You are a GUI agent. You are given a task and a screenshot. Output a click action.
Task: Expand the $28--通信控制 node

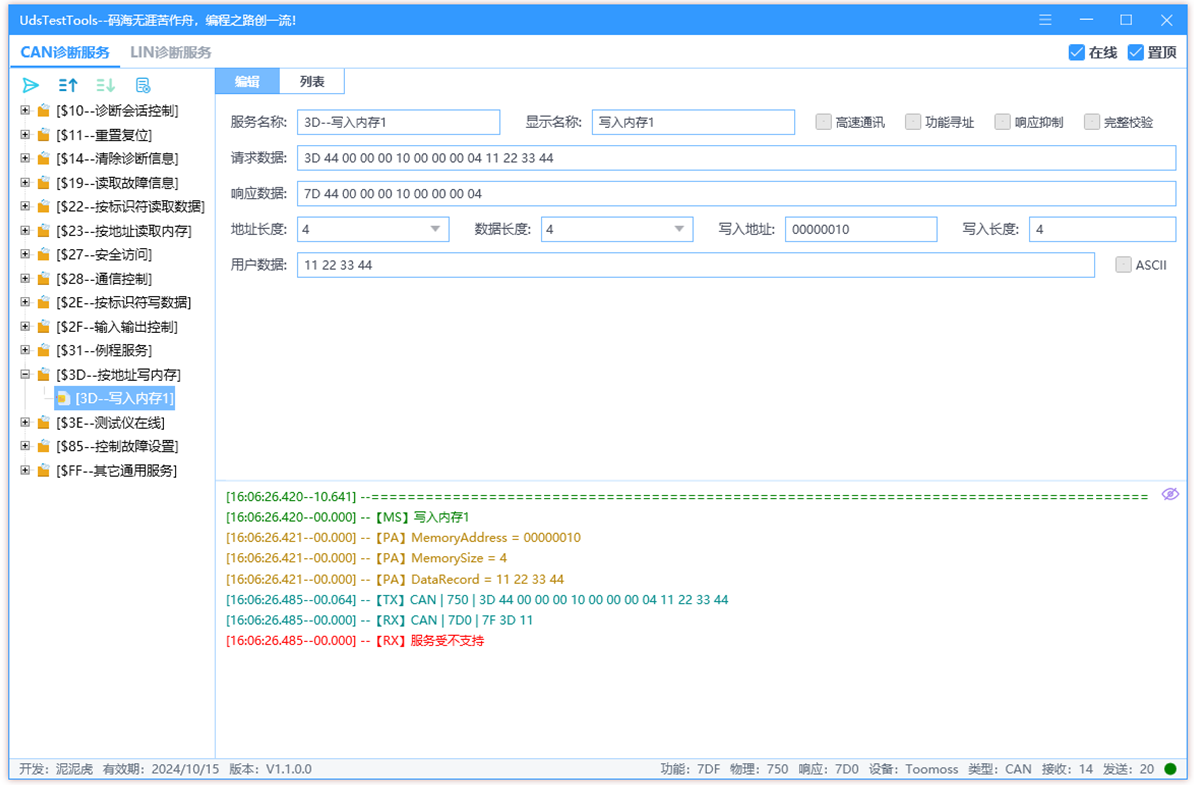coord(25,278)
